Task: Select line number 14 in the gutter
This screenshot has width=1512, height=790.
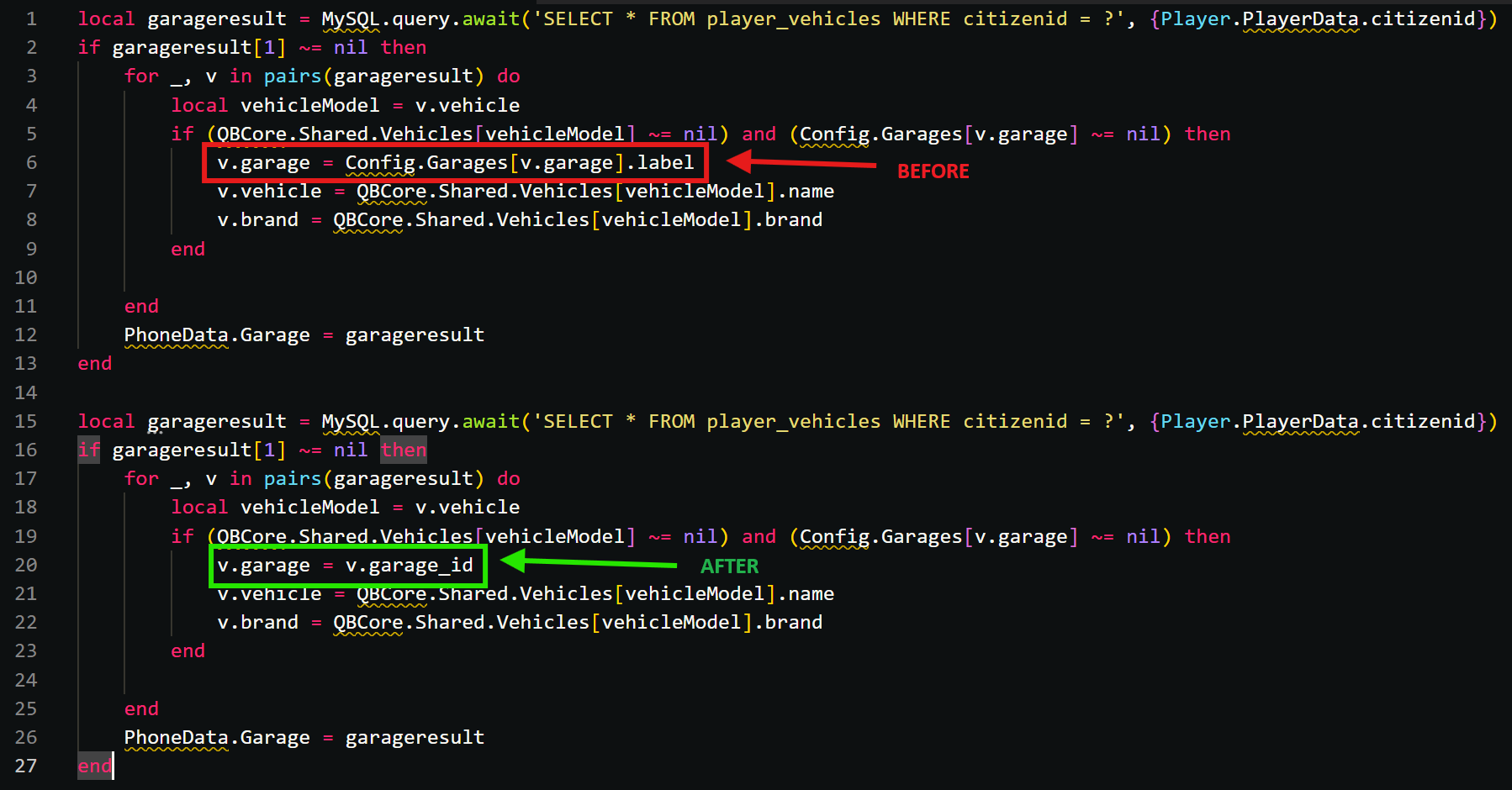Action: (26, 392)
